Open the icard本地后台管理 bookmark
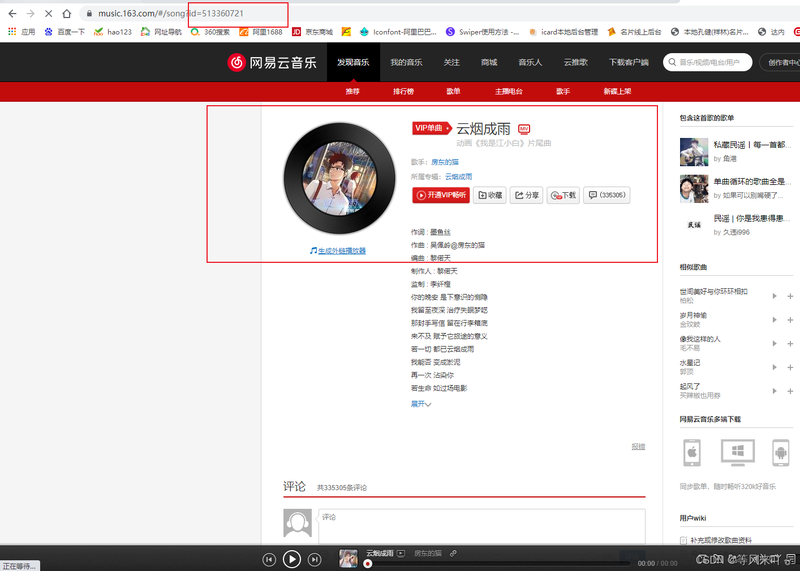The image size is (800, 571). [563, 32]
